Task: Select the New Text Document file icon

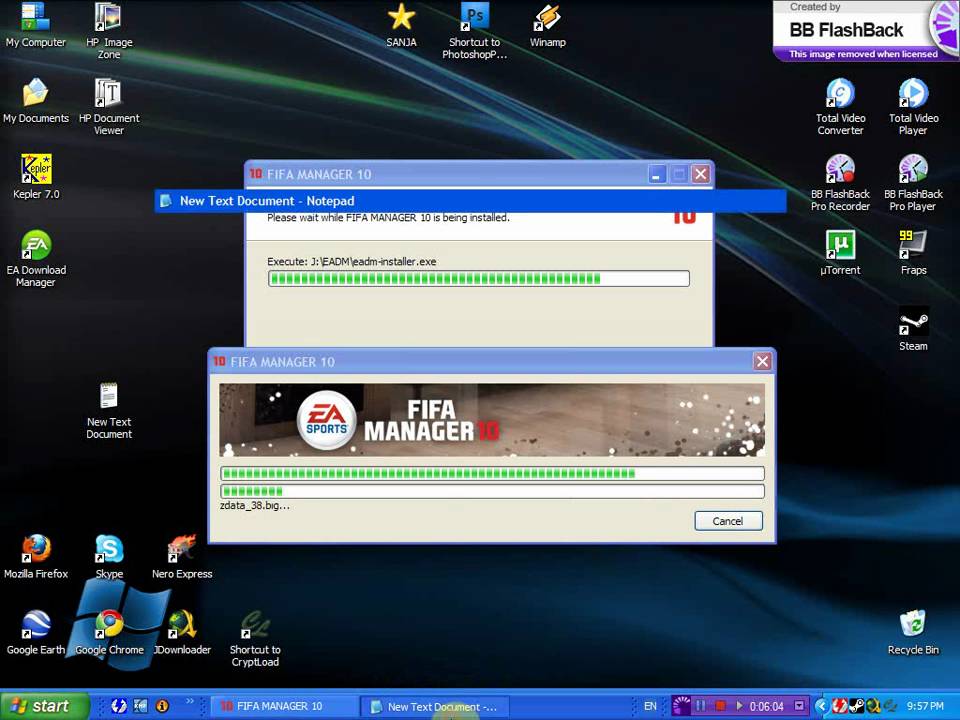Action: point(109,397)
